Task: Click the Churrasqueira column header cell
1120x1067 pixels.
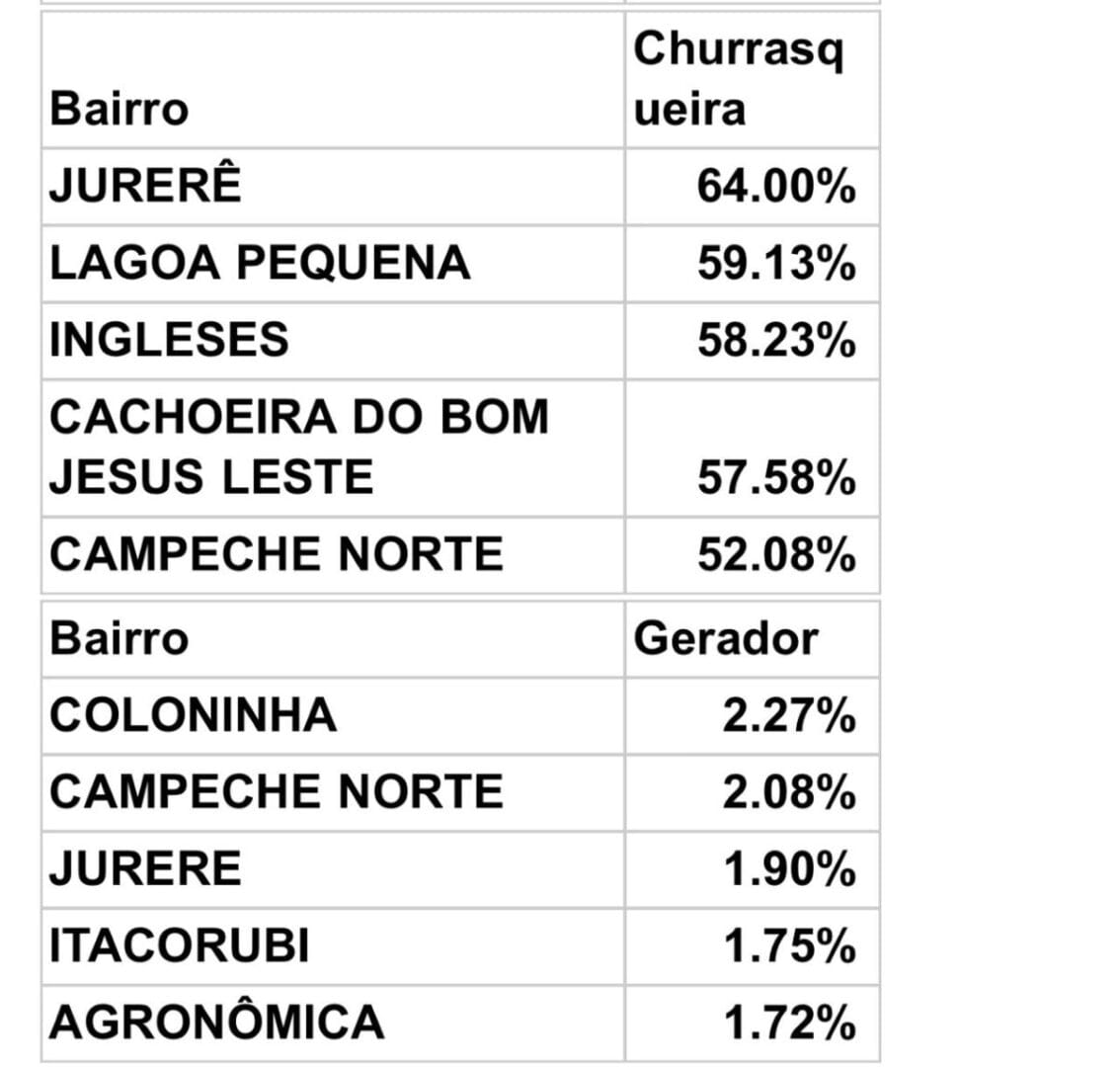Action: click(751, 79)
